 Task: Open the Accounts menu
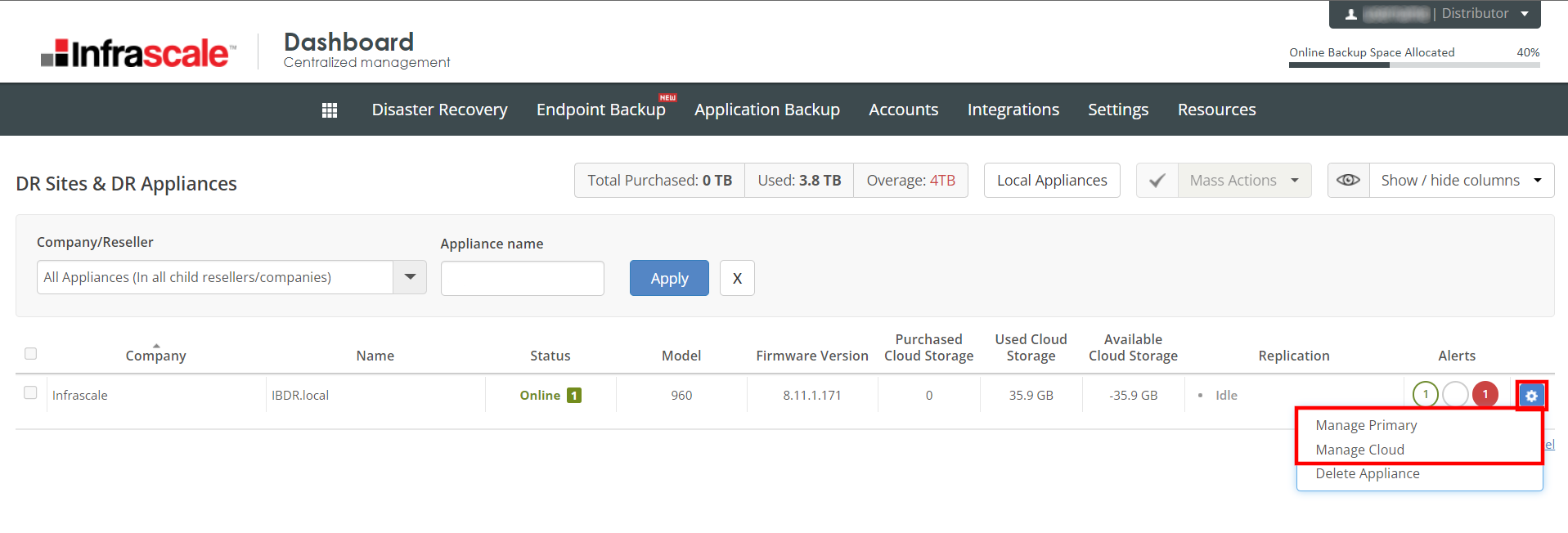click(x=904, y=110)
